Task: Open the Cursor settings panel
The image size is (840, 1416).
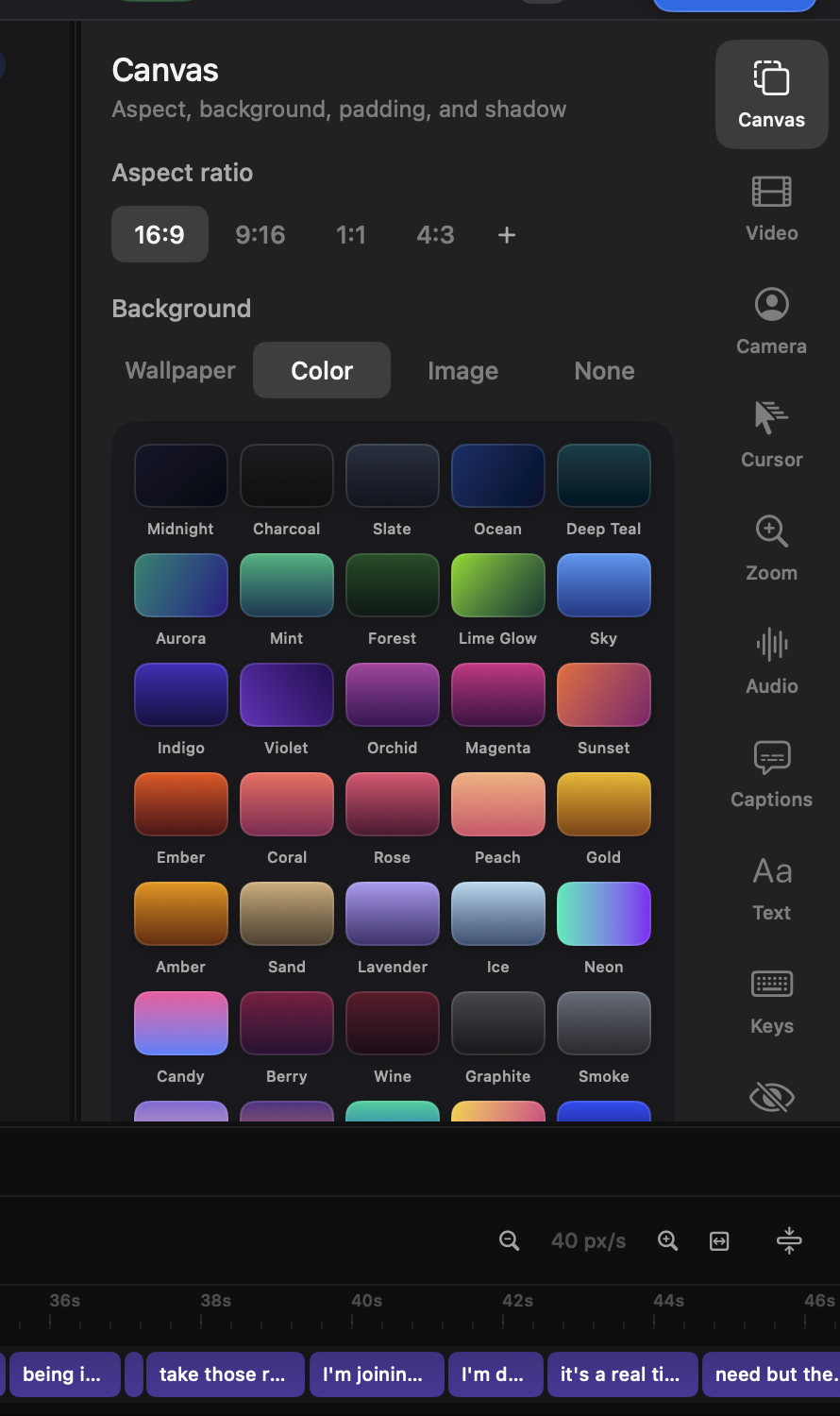Action: coord(771,434)
